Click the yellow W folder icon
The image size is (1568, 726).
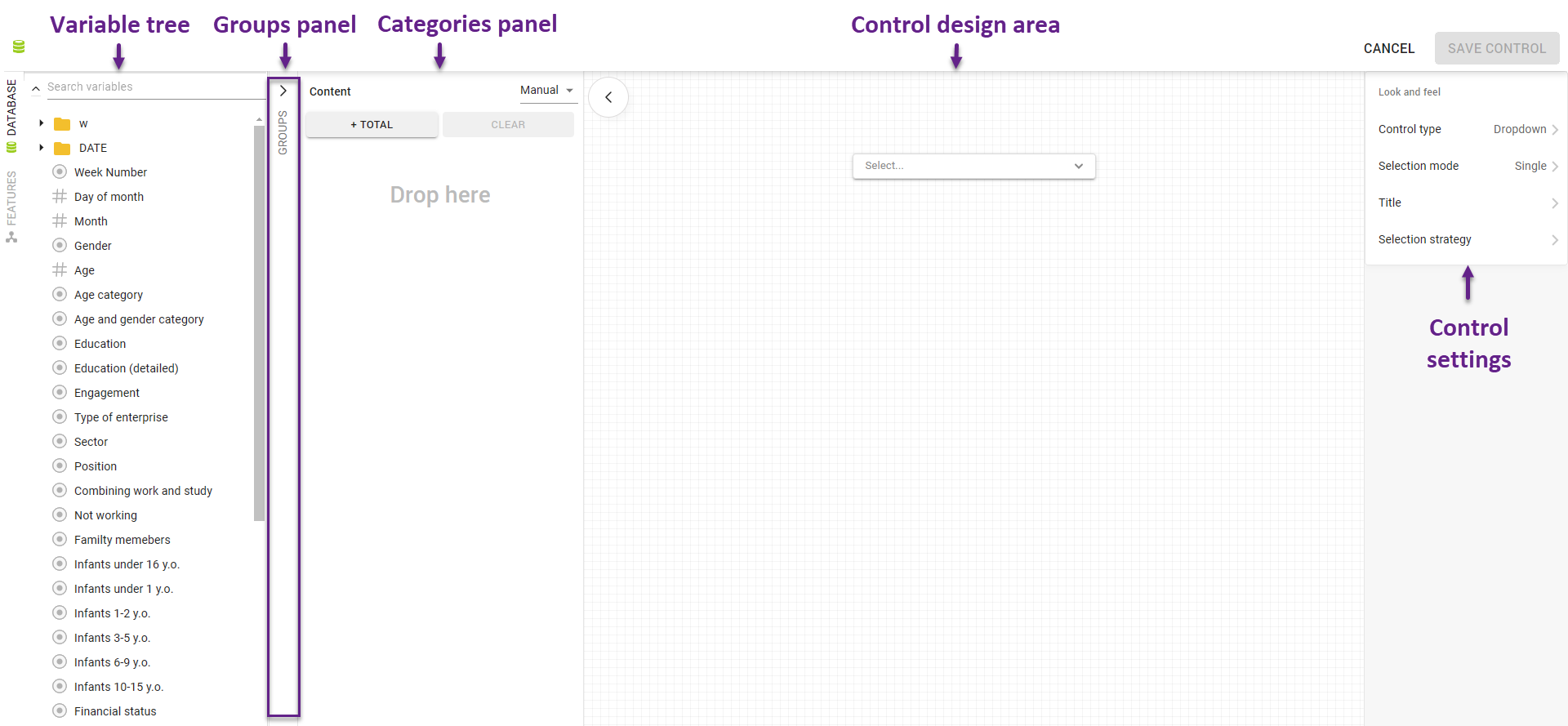pos(63,123)
